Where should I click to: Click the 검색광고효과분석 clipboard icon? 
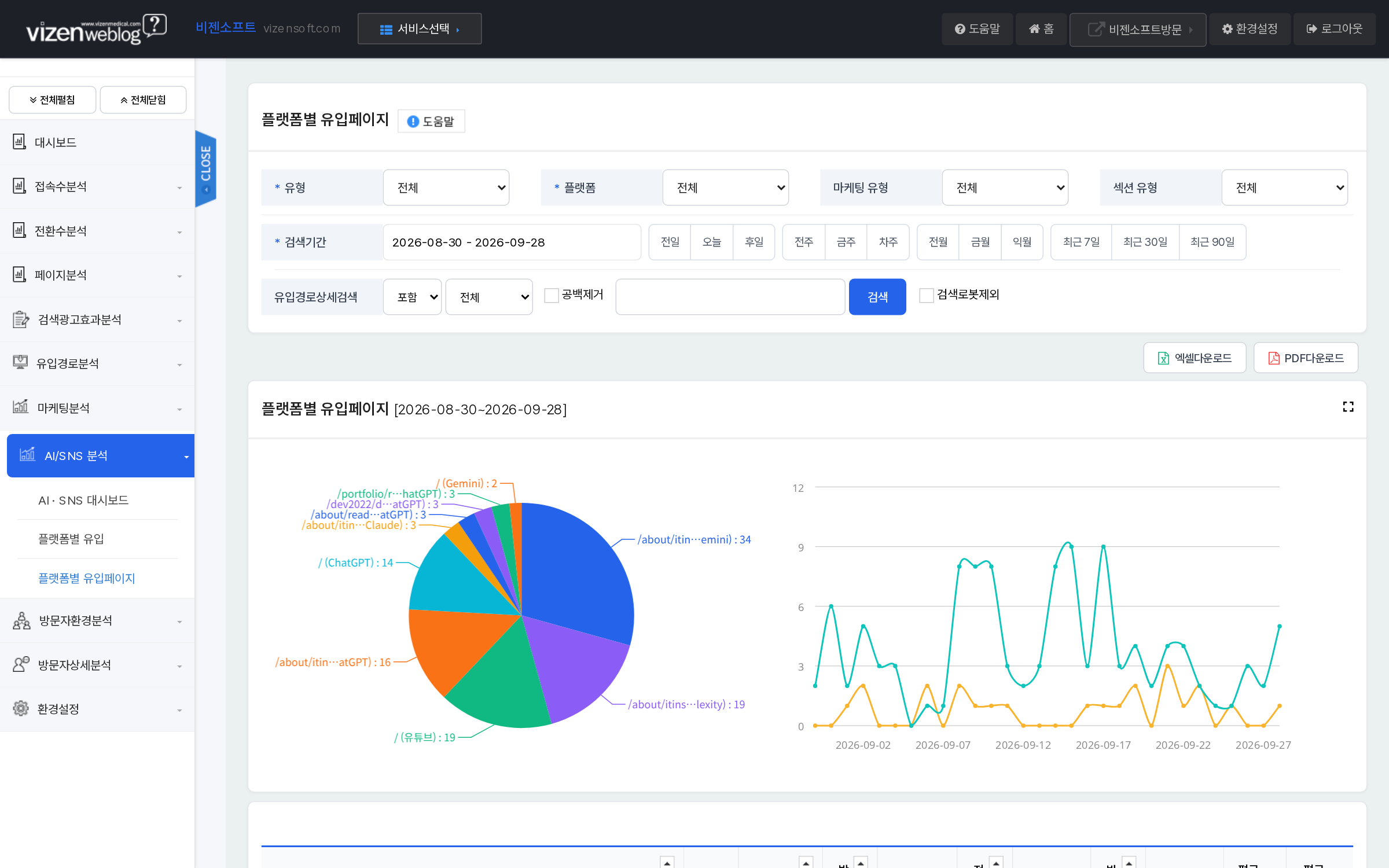(x=21, y=319)
